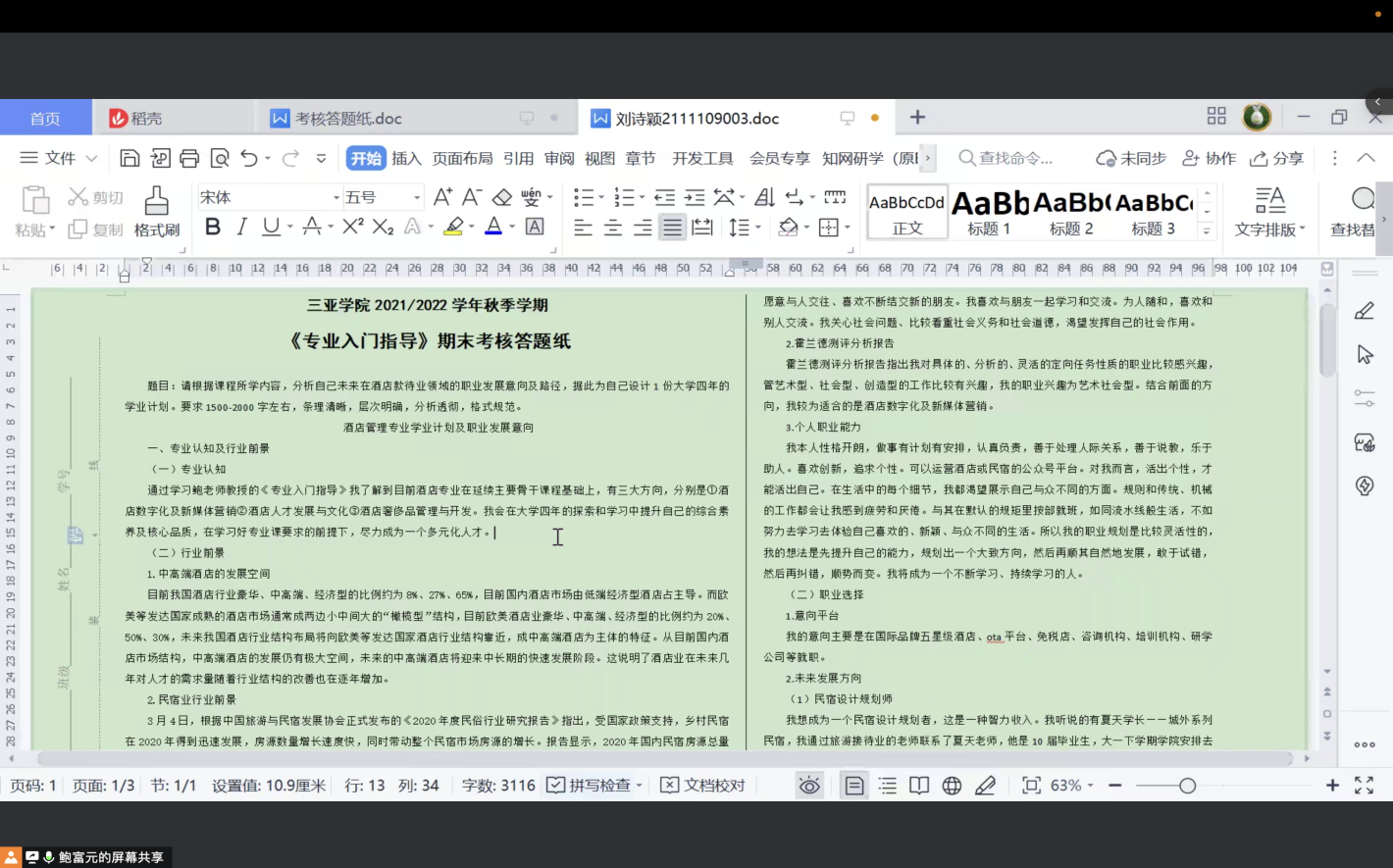Toggle Italic formatting
Screen dimensions: 1393x868
coord(241,227)
